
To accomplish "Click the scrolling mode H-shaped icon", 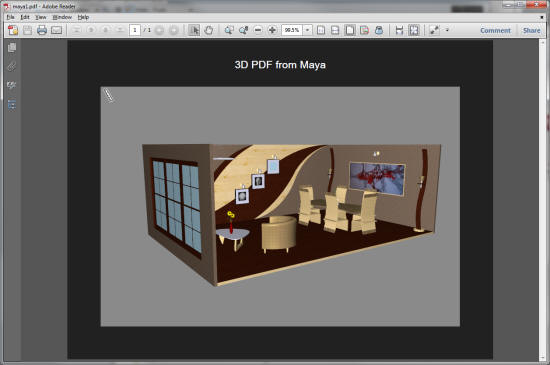I will click(x=399, y=30).
